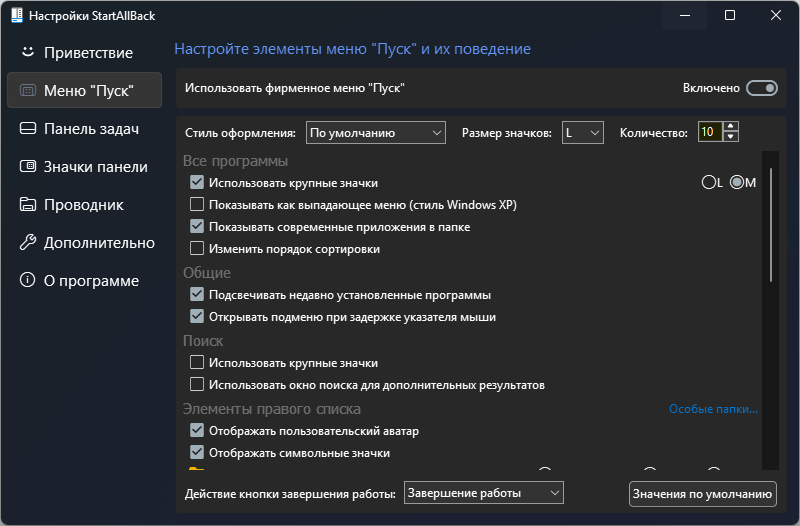Click the folder icon beside Проводник

[x=28, y=205]
